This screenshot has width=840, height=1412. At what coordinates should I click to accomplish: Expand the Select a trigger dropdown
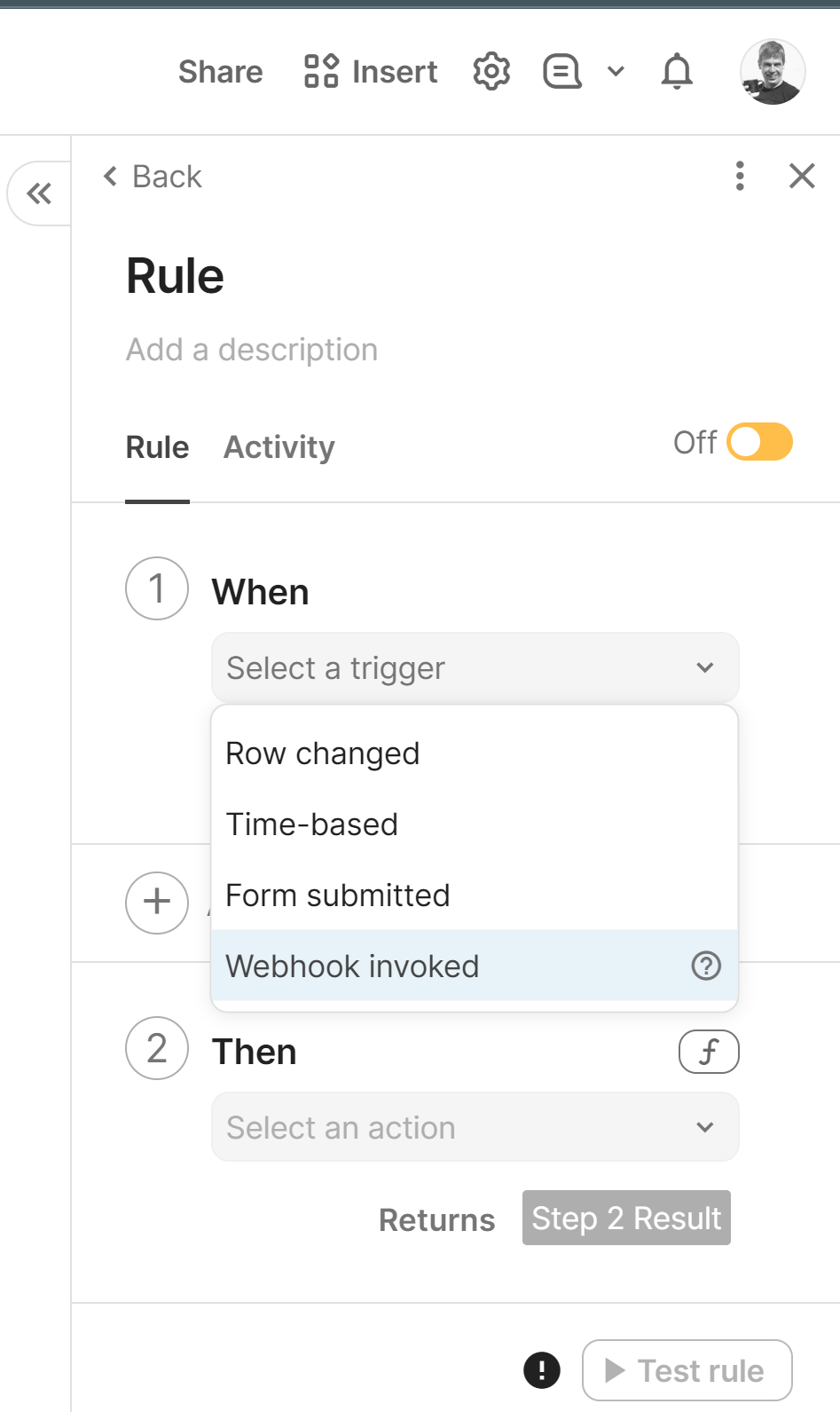(x=475, y=667)
